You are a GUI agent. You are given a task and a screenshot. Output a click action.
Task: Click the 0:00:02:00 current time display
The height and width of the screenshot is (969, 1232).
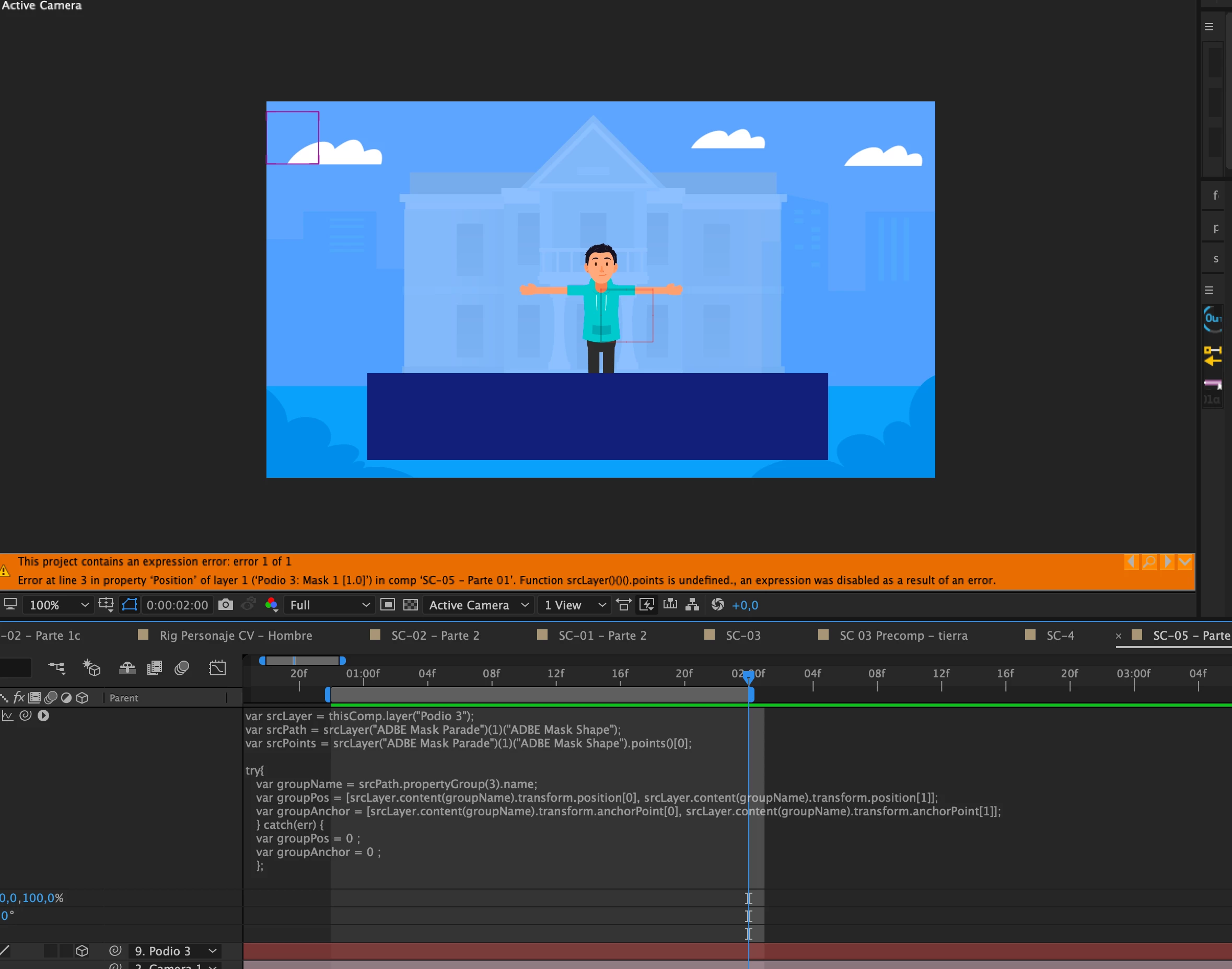[177, 605]
